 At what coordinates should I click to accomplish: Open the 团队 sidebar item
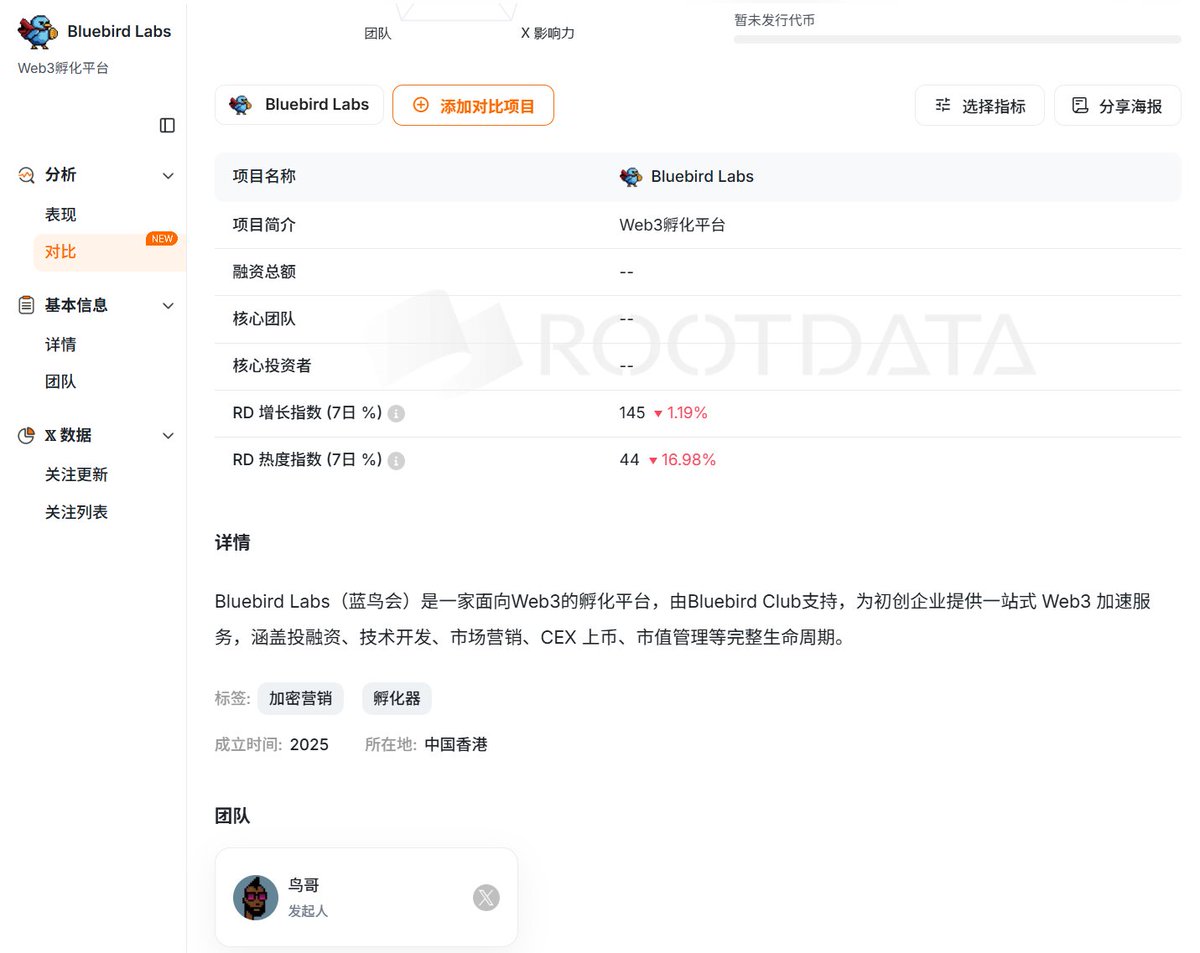(x=61, y=382)
